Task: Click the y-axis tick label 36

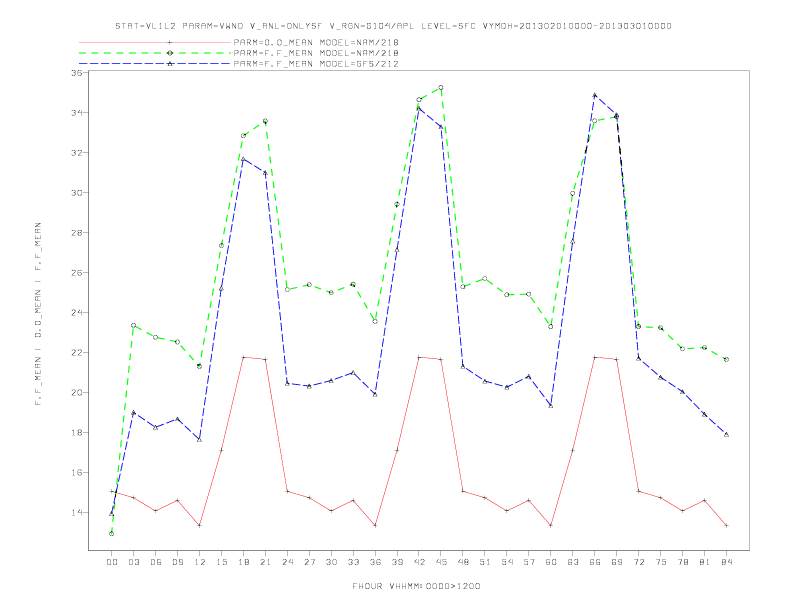Action: (x=77, y=73)
